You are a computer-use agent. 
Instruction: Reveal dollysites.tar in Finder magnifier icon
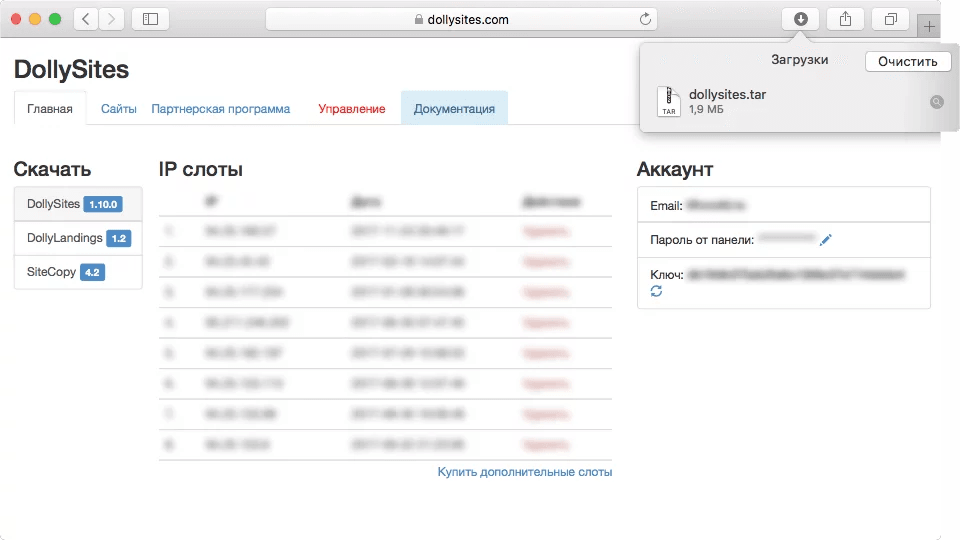(x=937, y=102)
